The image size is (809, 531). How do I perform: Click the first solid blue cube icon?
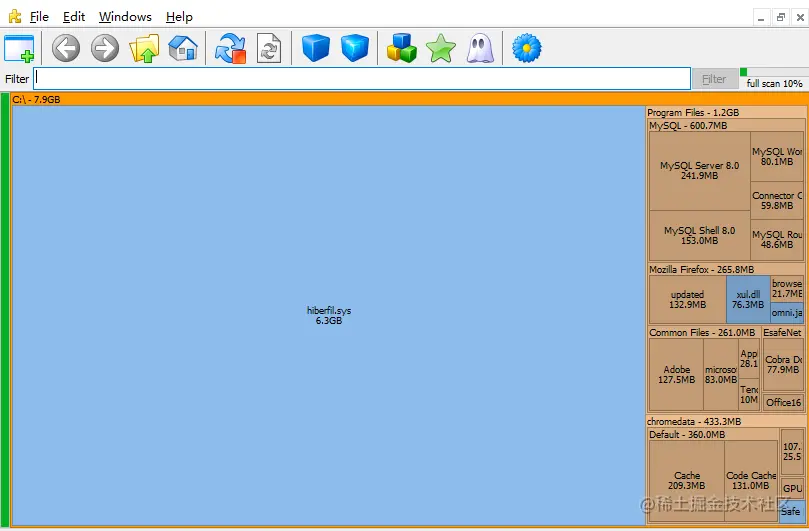tap(316, 48)
